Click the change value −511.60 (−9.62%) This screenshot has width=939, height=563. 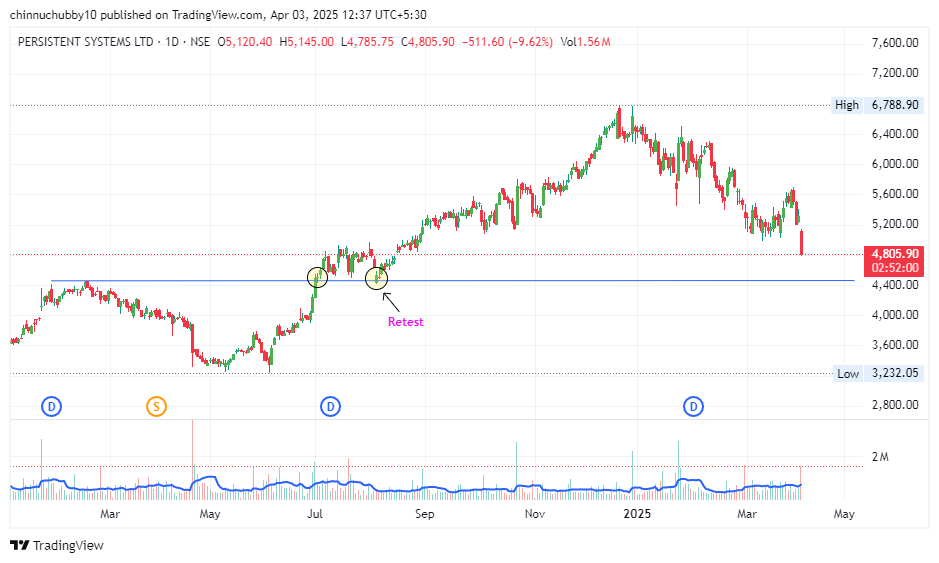[507, 42]
